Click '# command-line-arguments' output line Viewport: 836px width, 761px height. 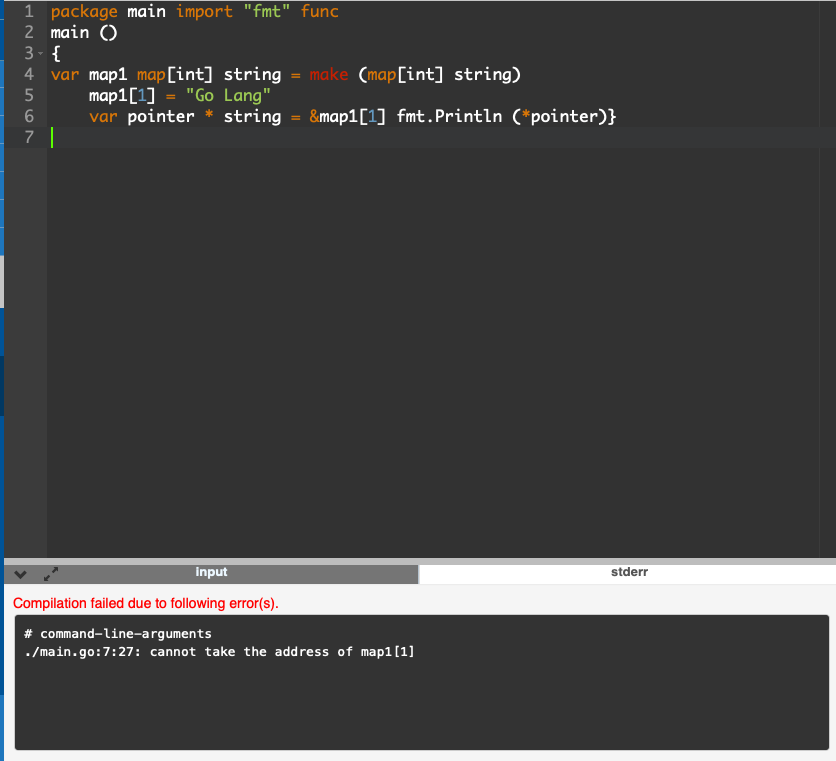point(118,634)
